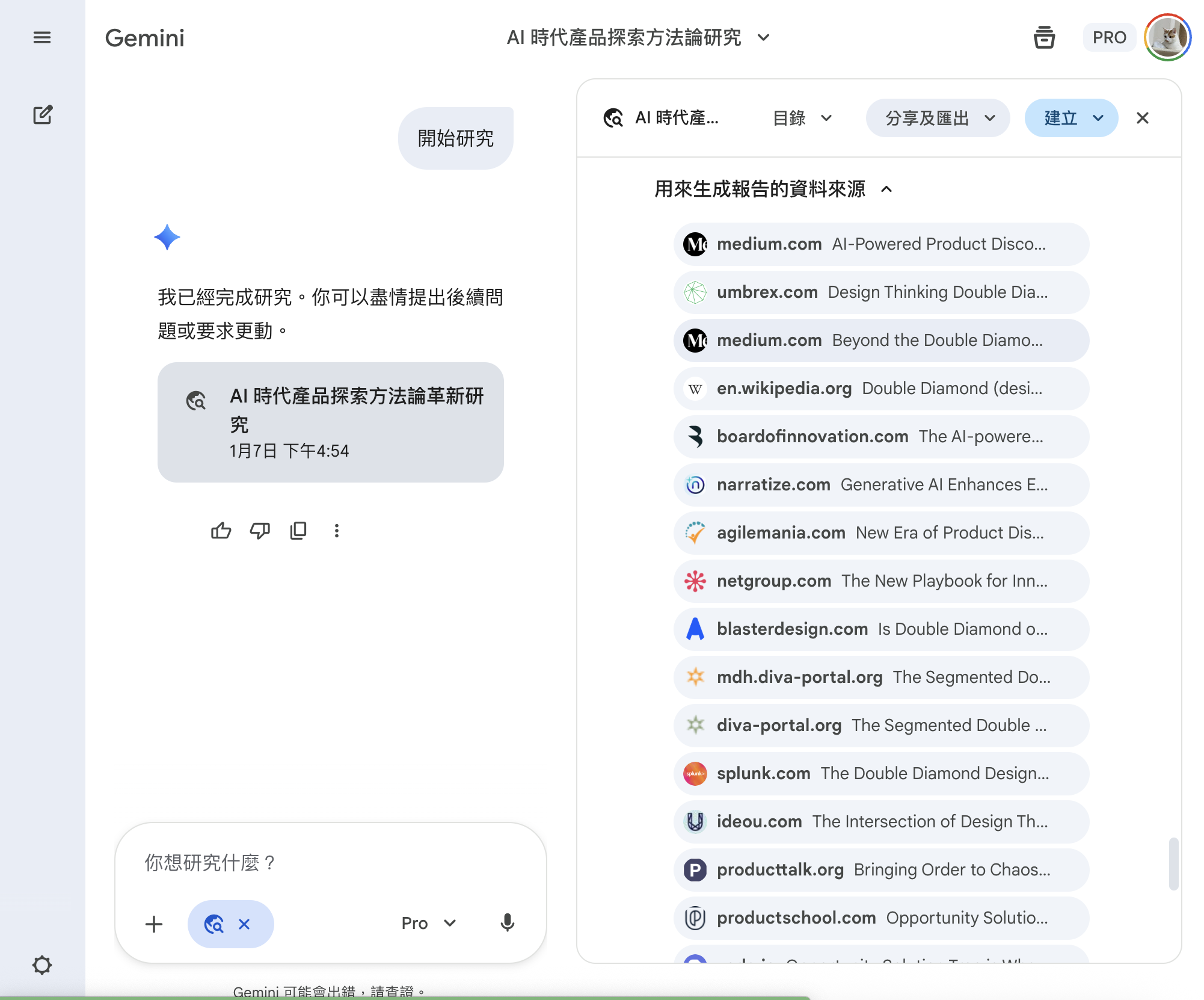Open the 建立 dropdown button
Image resolution: width=1204 pixels, height=1000 pixels.
1072,118
